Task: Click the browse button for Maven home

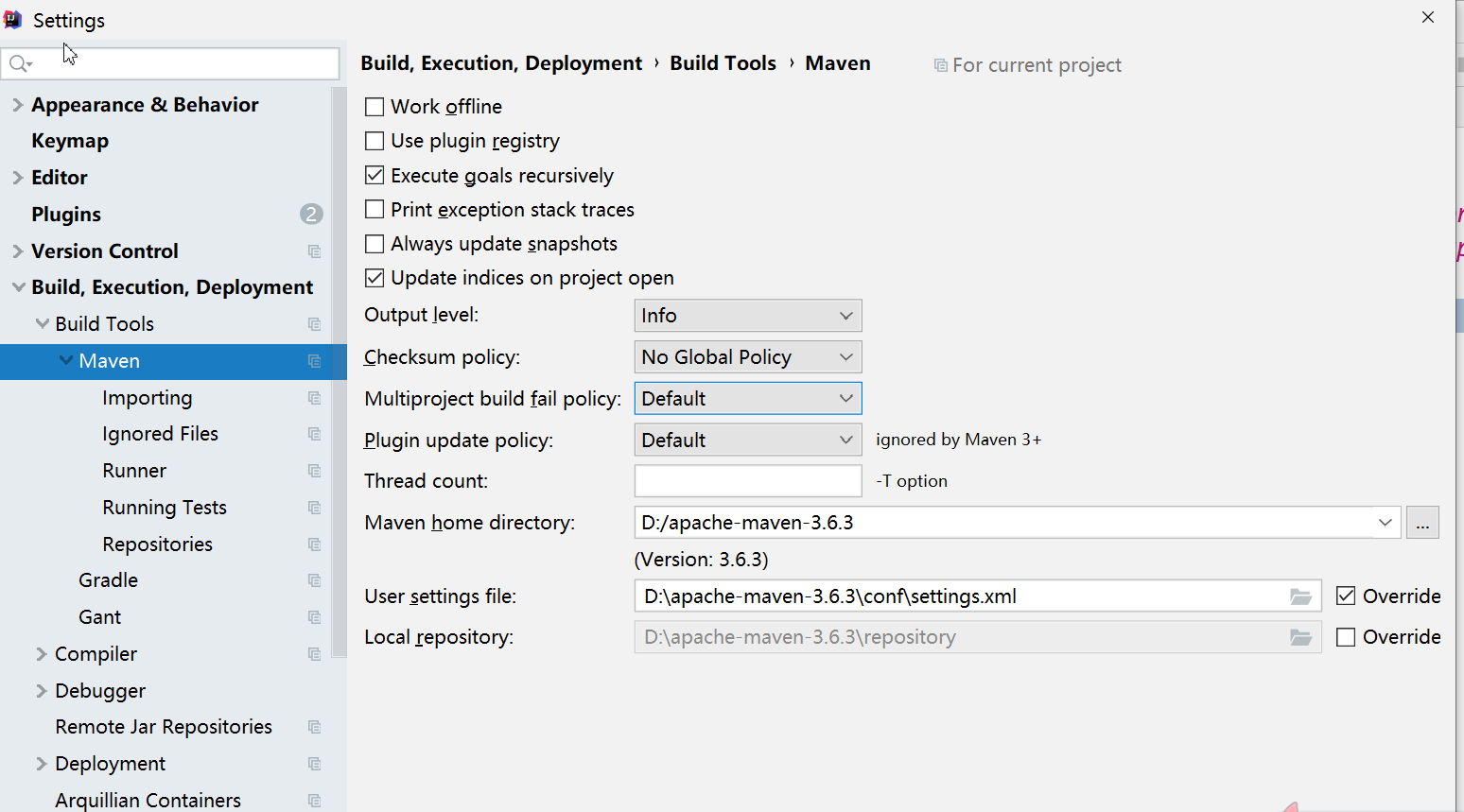Action: click(1422, 523)
